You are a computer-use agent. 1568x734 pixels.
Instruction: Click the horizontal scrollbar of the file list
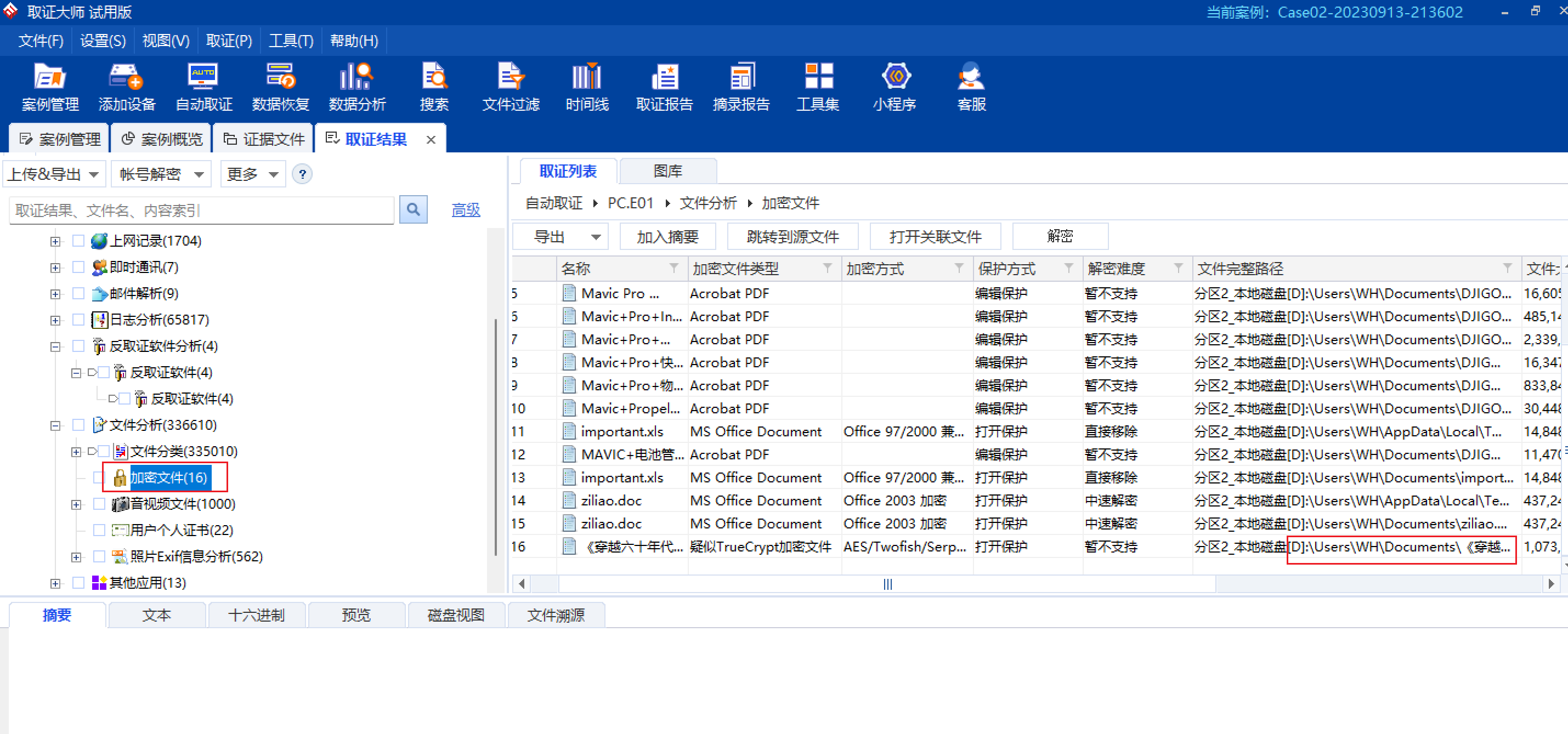click(887, 584)
